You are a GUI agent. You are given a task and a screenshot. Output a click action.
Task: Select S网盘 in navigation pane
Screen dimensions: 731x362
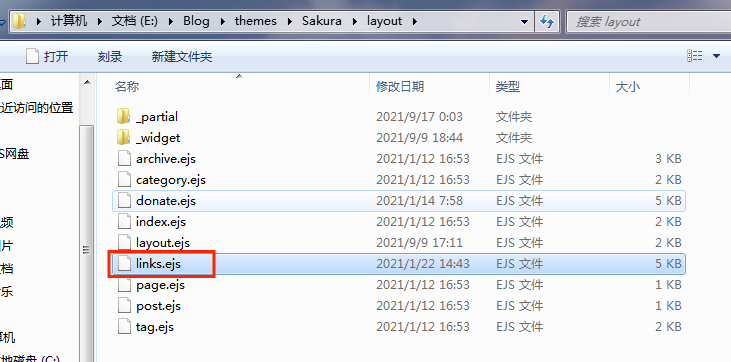point(14,153)
